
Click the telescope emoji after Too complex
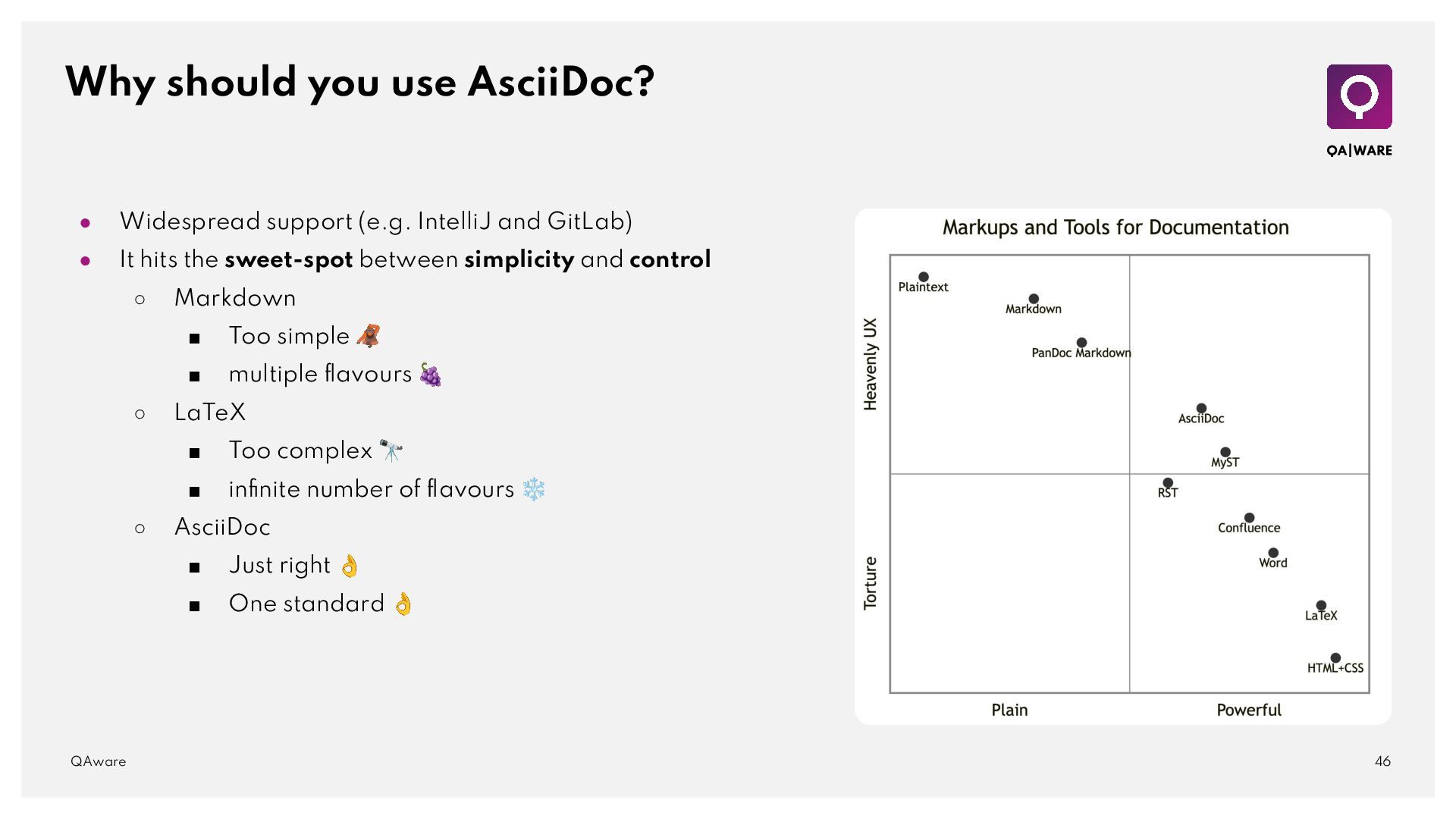[391, 450]
